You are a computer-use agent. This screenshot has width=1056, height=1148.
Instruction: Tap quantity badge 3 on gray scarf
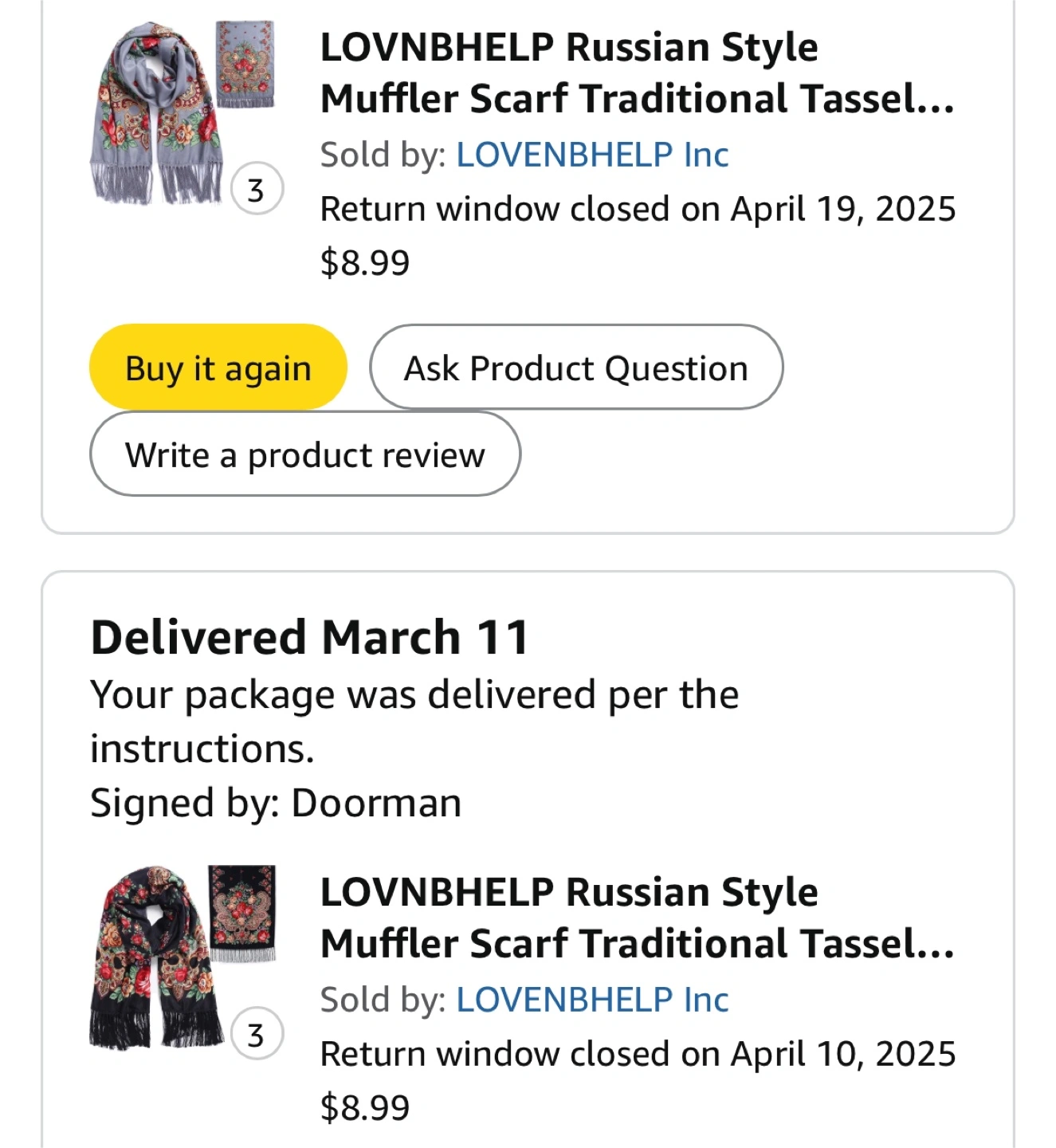256,190
